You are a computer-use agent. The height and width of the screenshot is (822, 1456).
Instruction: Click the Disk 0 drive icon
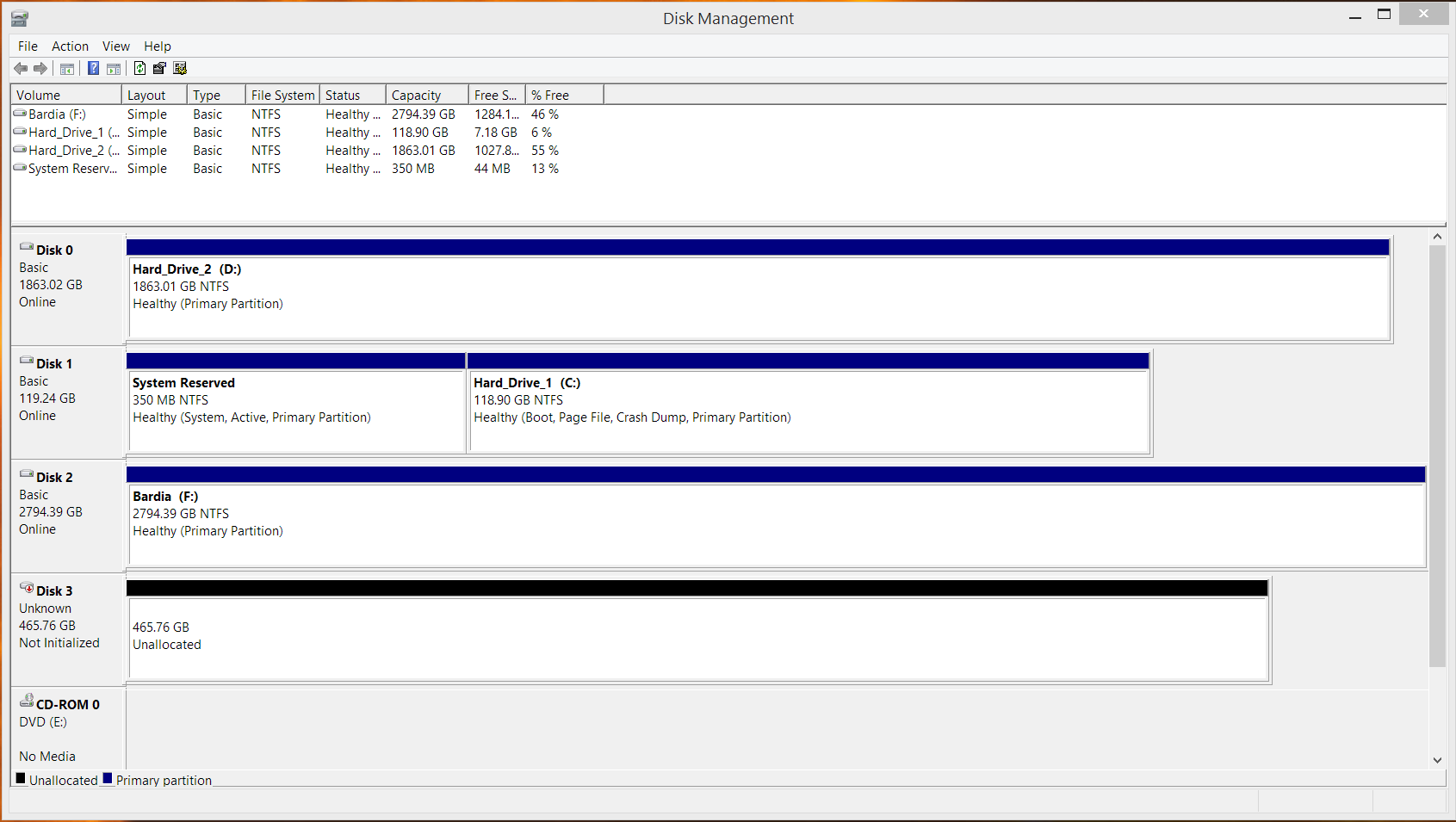27,248
